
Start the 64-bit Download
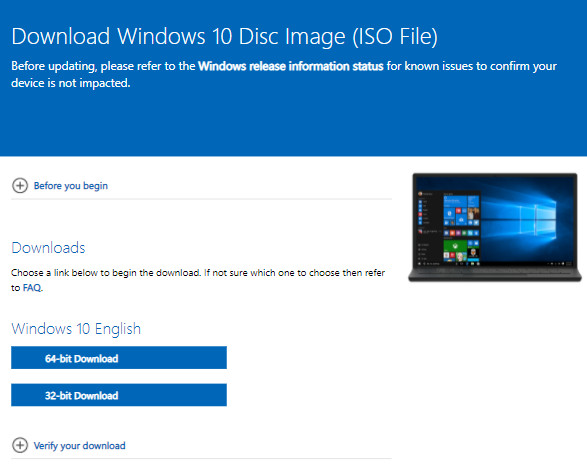tap(119, 358)
